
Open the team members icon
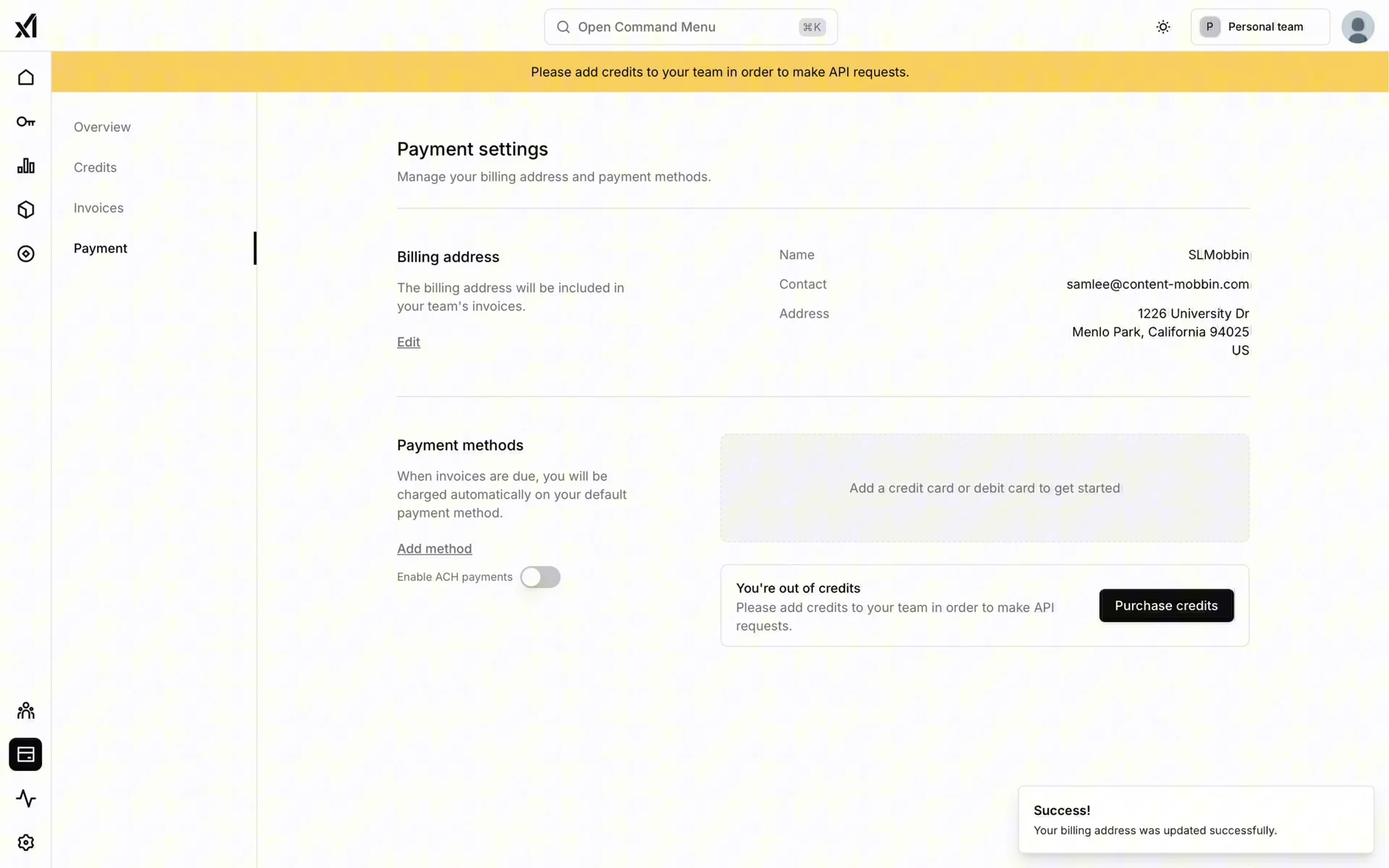click(26, 710)
